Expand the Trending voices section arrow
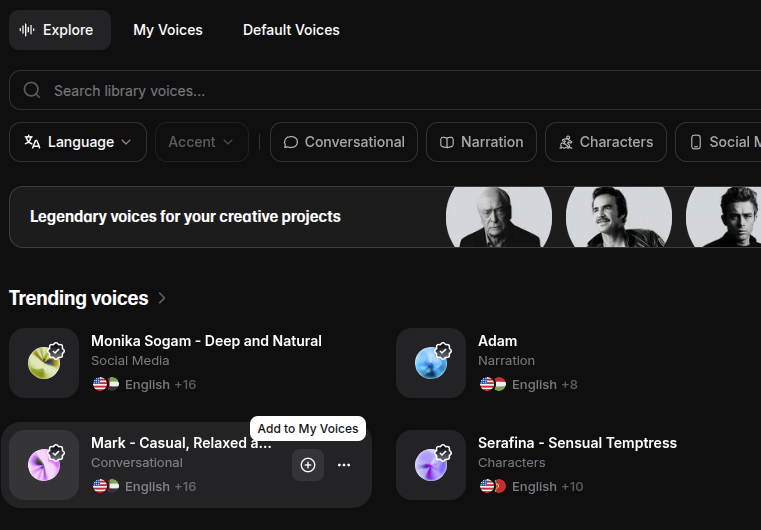The width and height of the screenshot is (761, 530). [162, 298]
